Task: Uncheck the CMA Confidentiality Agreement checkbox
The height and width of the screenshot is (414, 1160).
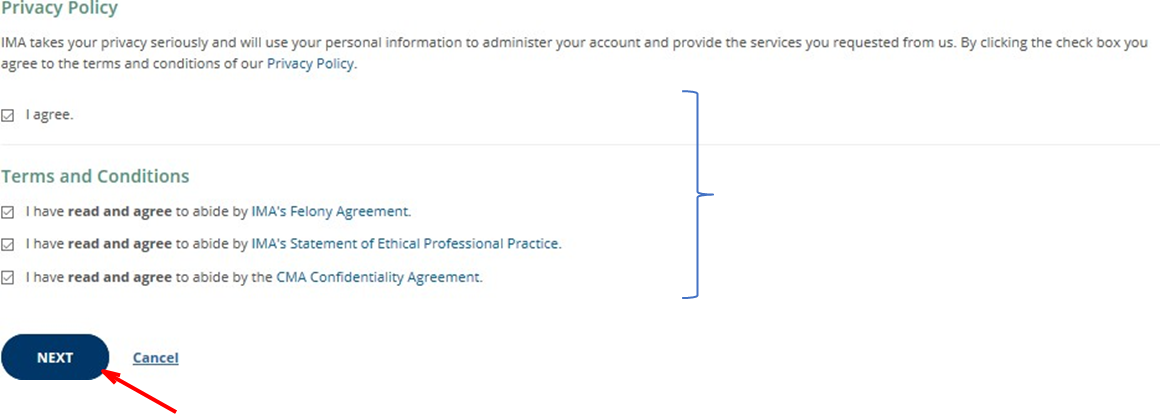Action: pyautogui.click(x=8, y=278)
